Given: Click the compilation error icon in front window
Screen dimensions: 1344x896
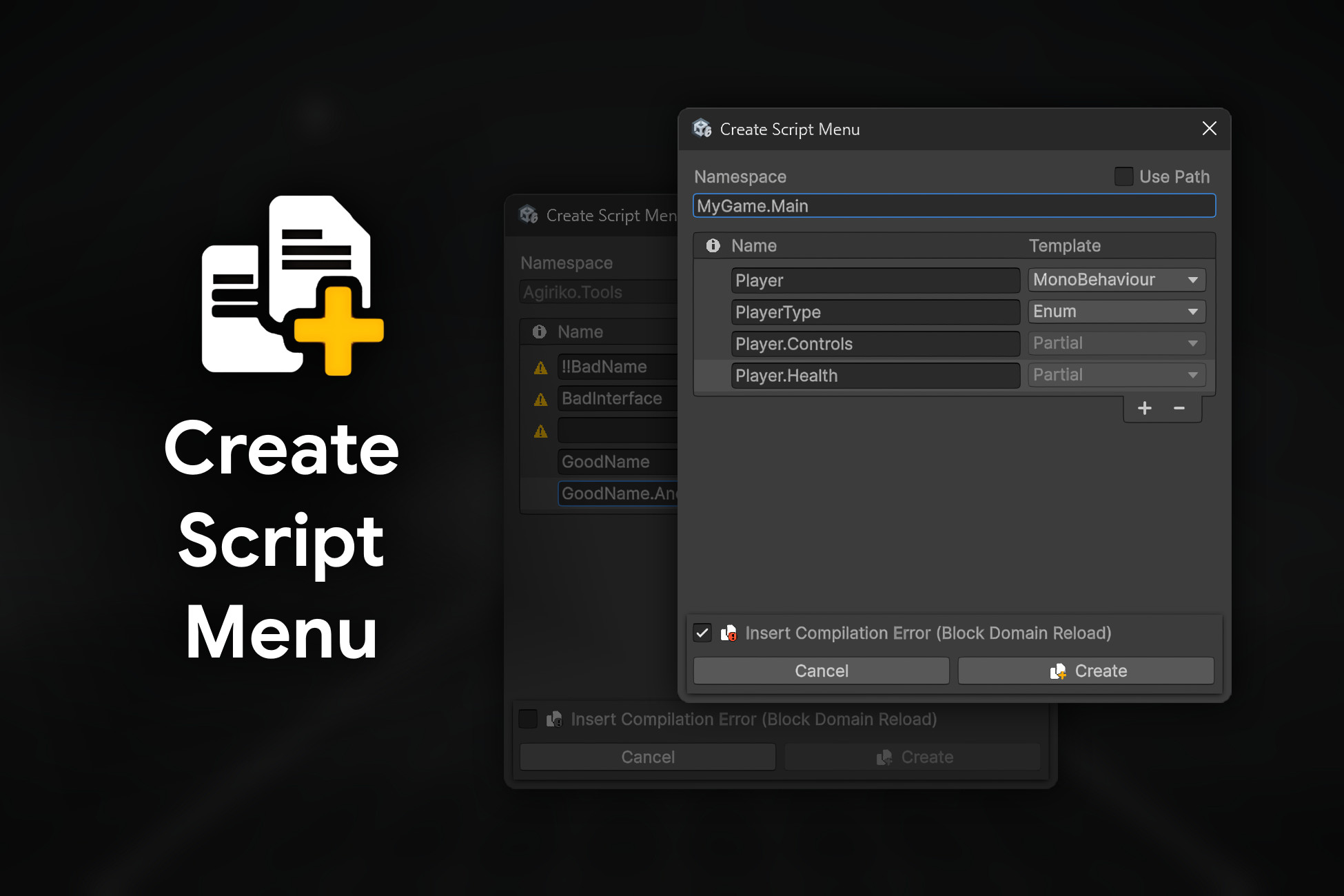Looking at the screenshot, I should point(729,633).
